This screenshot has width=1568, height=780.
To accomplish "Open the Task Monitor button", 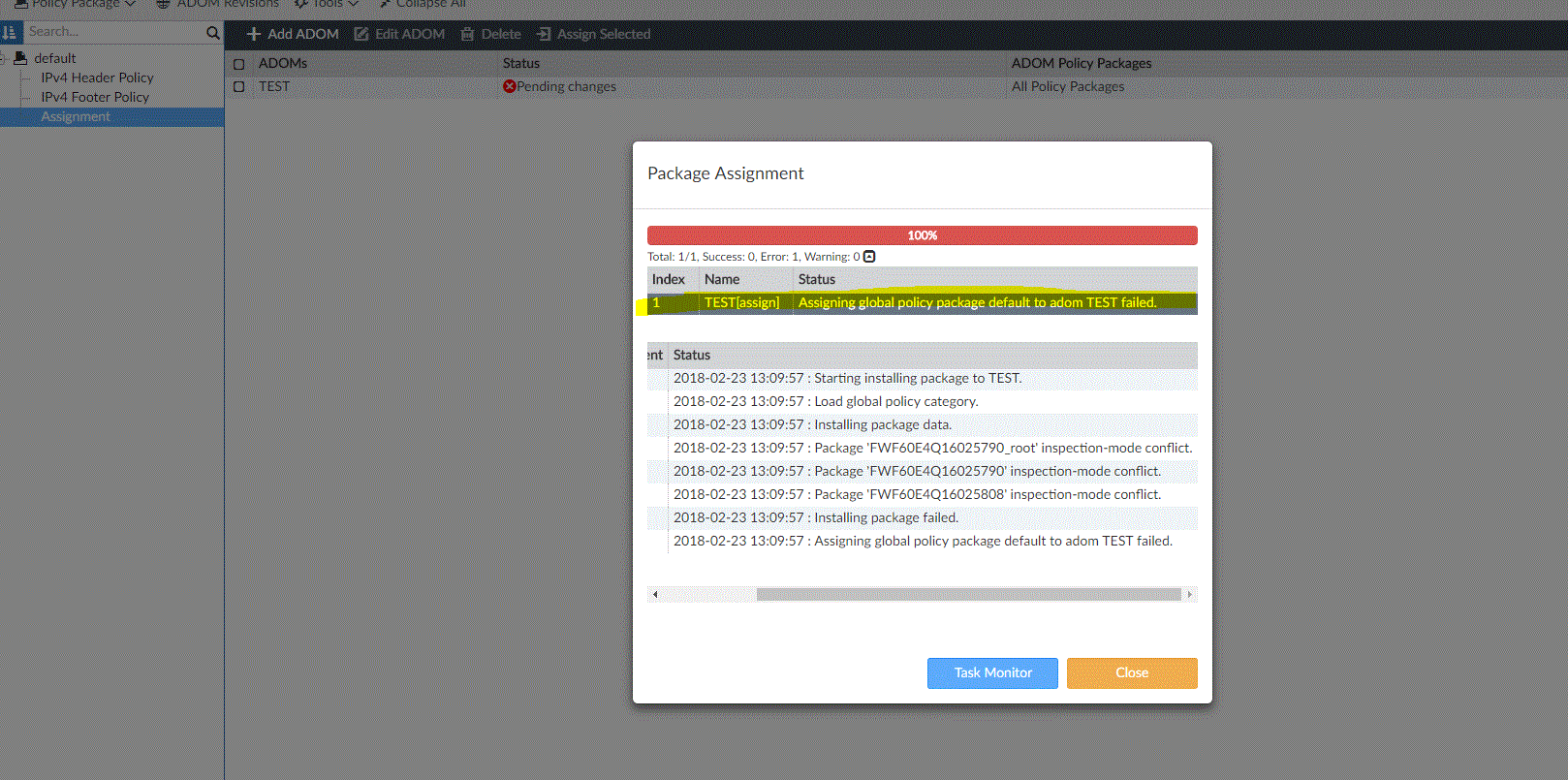I will click(992, 672).
